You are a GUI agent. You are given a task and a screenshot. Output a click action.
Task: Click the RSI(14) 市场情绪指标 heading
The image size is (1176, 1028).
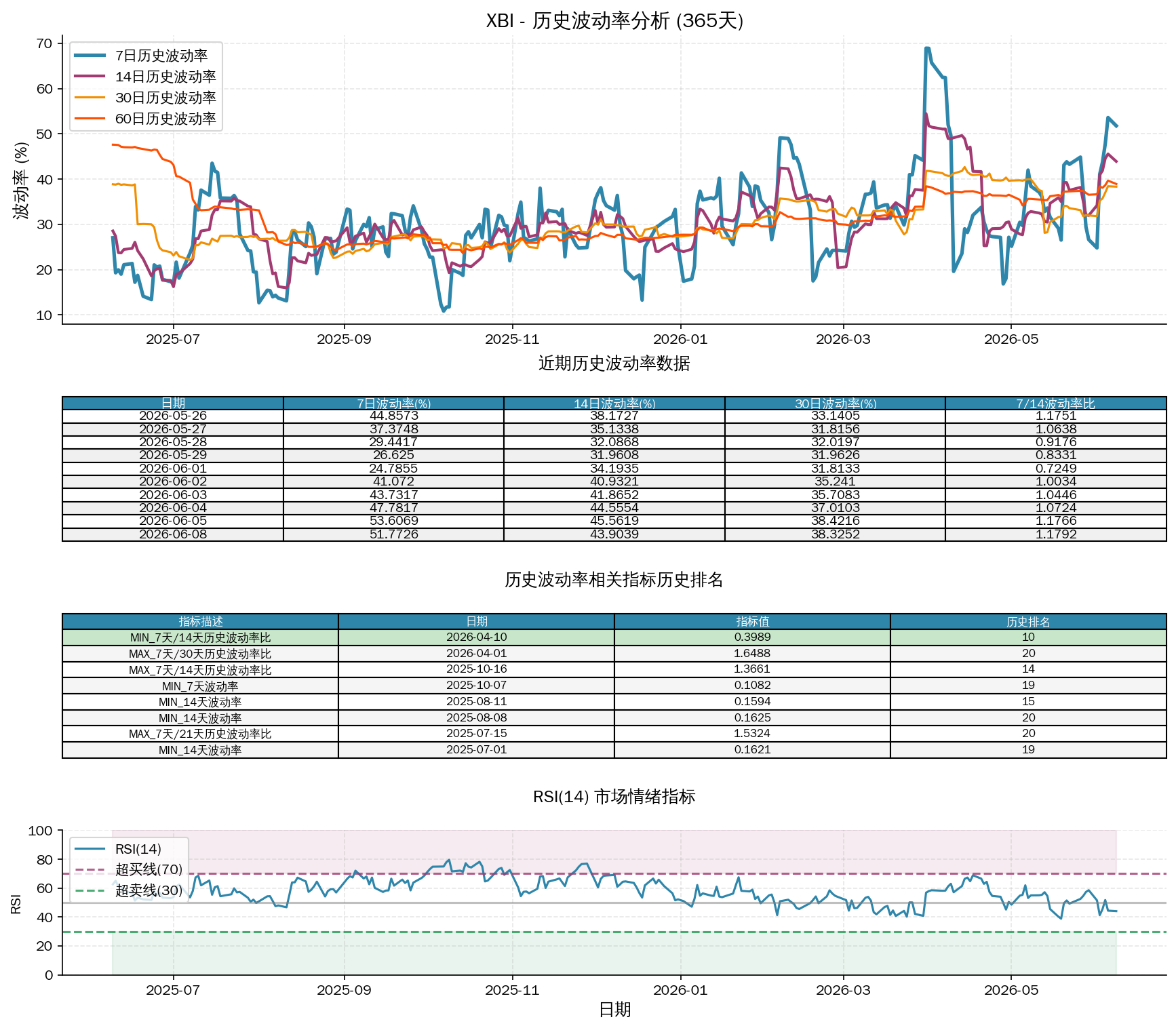(614, 797)
